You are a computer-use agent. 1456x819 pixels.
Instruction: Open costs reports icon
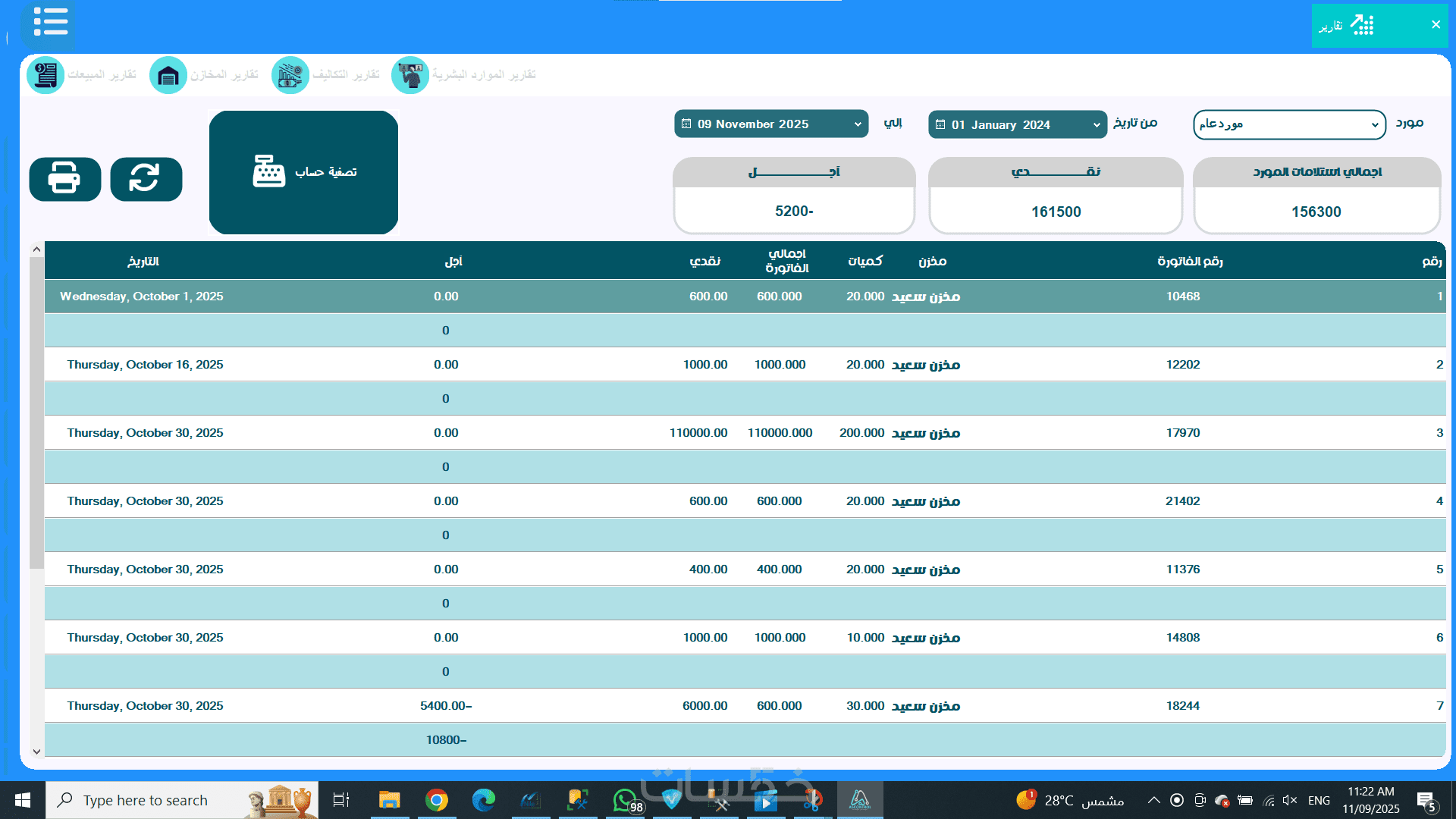tap(290, 75)
